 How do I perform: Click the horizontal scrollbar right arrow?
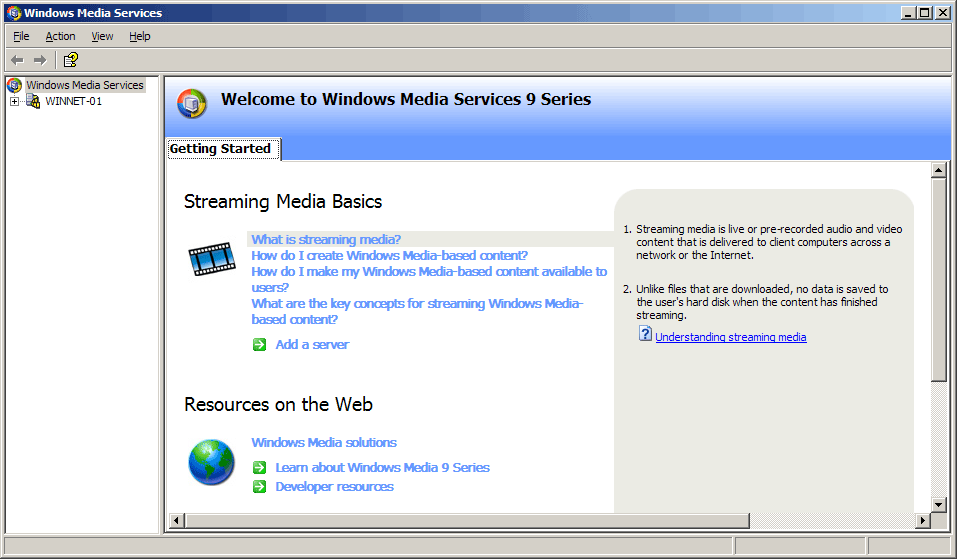tap(923, 521)
